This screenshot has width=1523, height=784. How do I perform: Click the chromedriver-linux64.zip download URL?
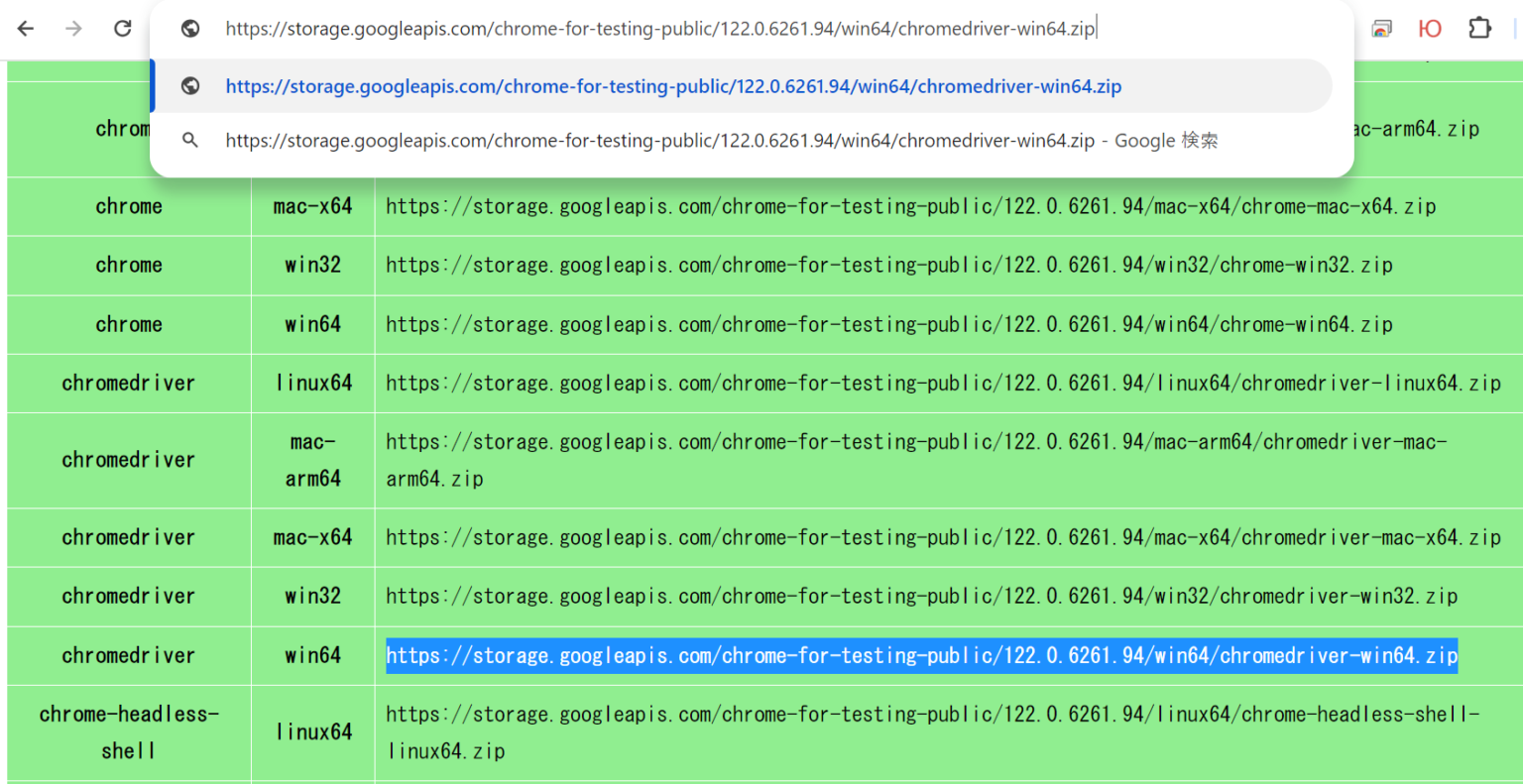[x=942, y=384]
